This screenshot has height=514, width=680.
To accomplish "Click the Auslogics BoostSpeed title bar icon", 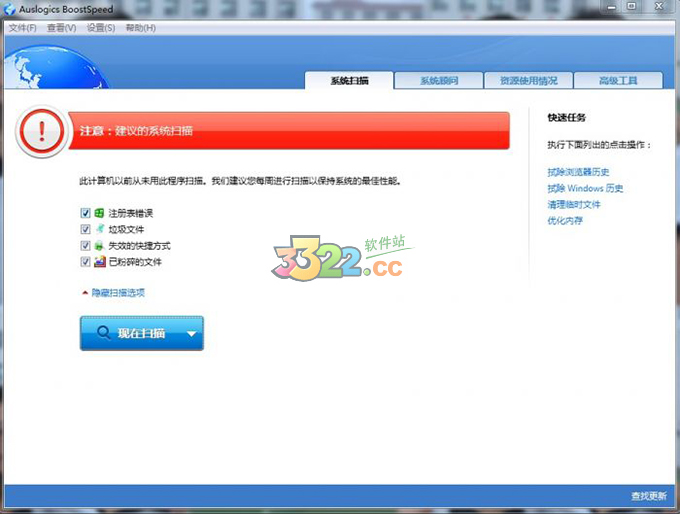I will [9, 9].
